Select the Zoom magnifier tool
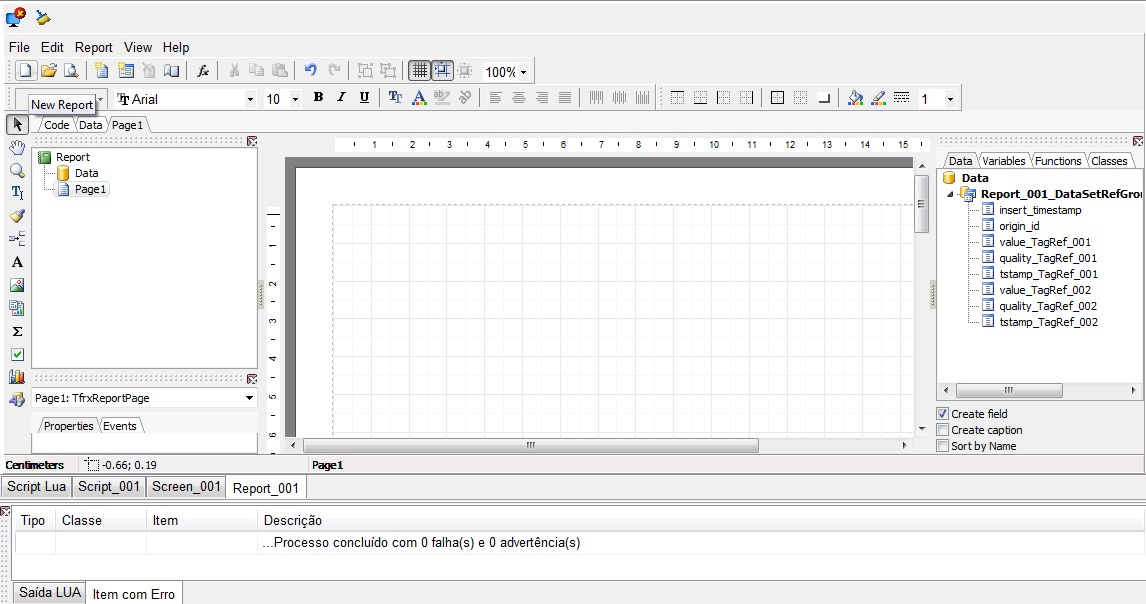 click(x=17, y=170)
